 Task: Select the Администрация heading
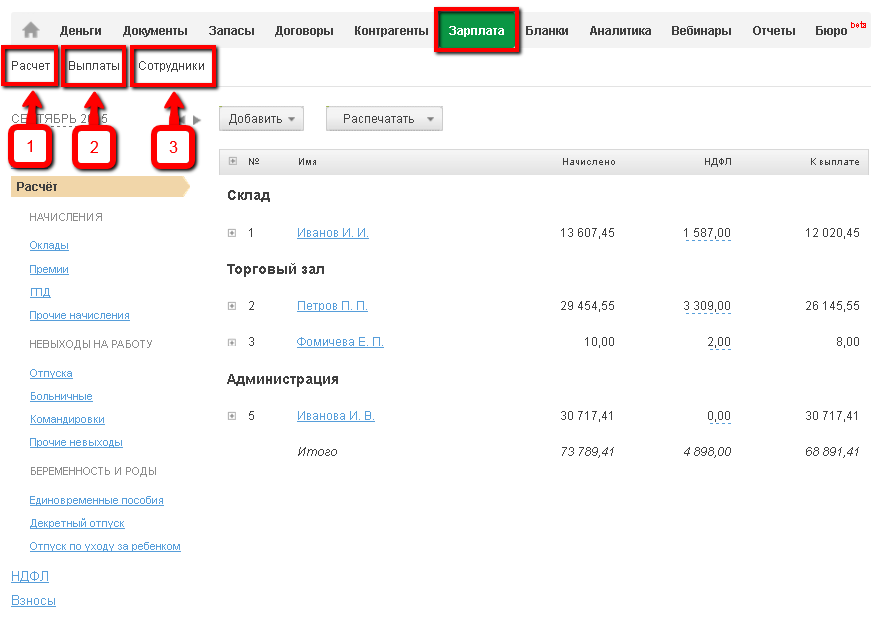[283, 379]
